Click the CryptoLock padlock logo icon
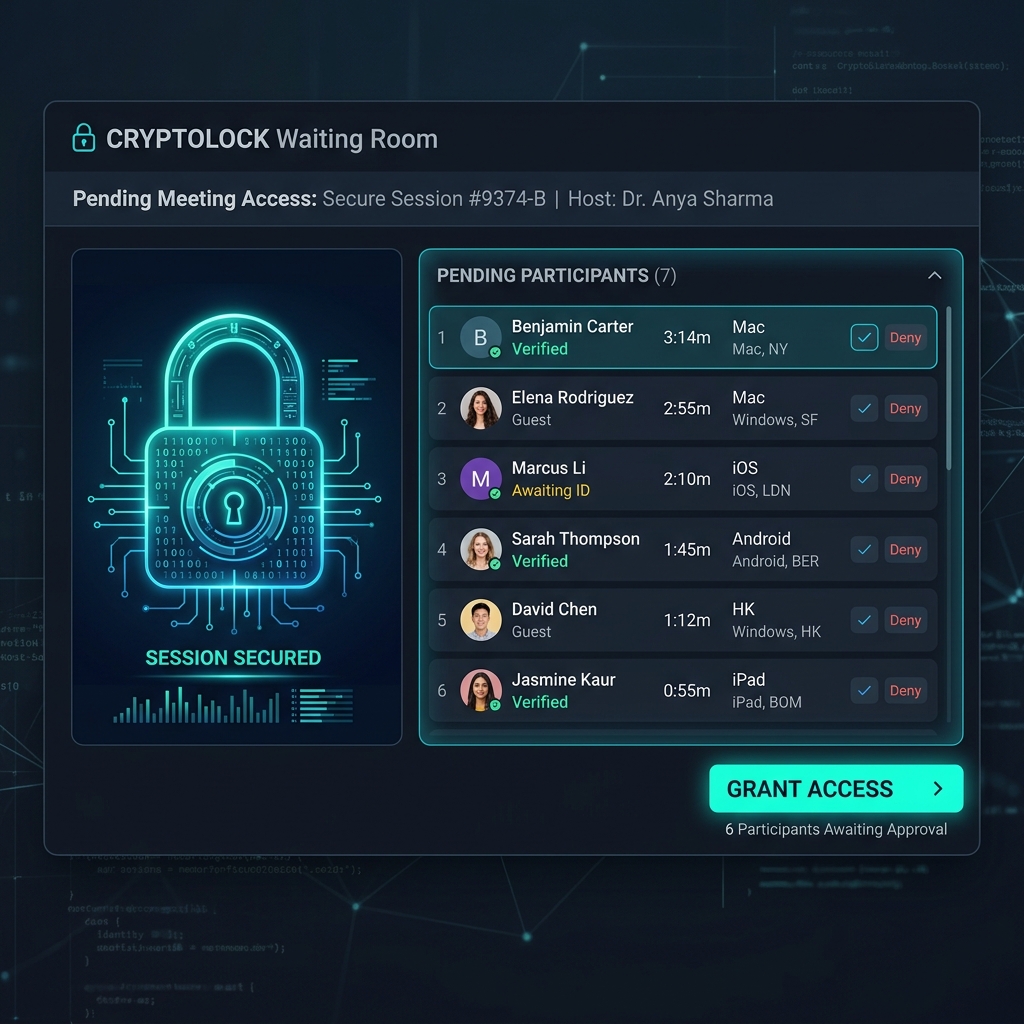 (x=84, y=138)
